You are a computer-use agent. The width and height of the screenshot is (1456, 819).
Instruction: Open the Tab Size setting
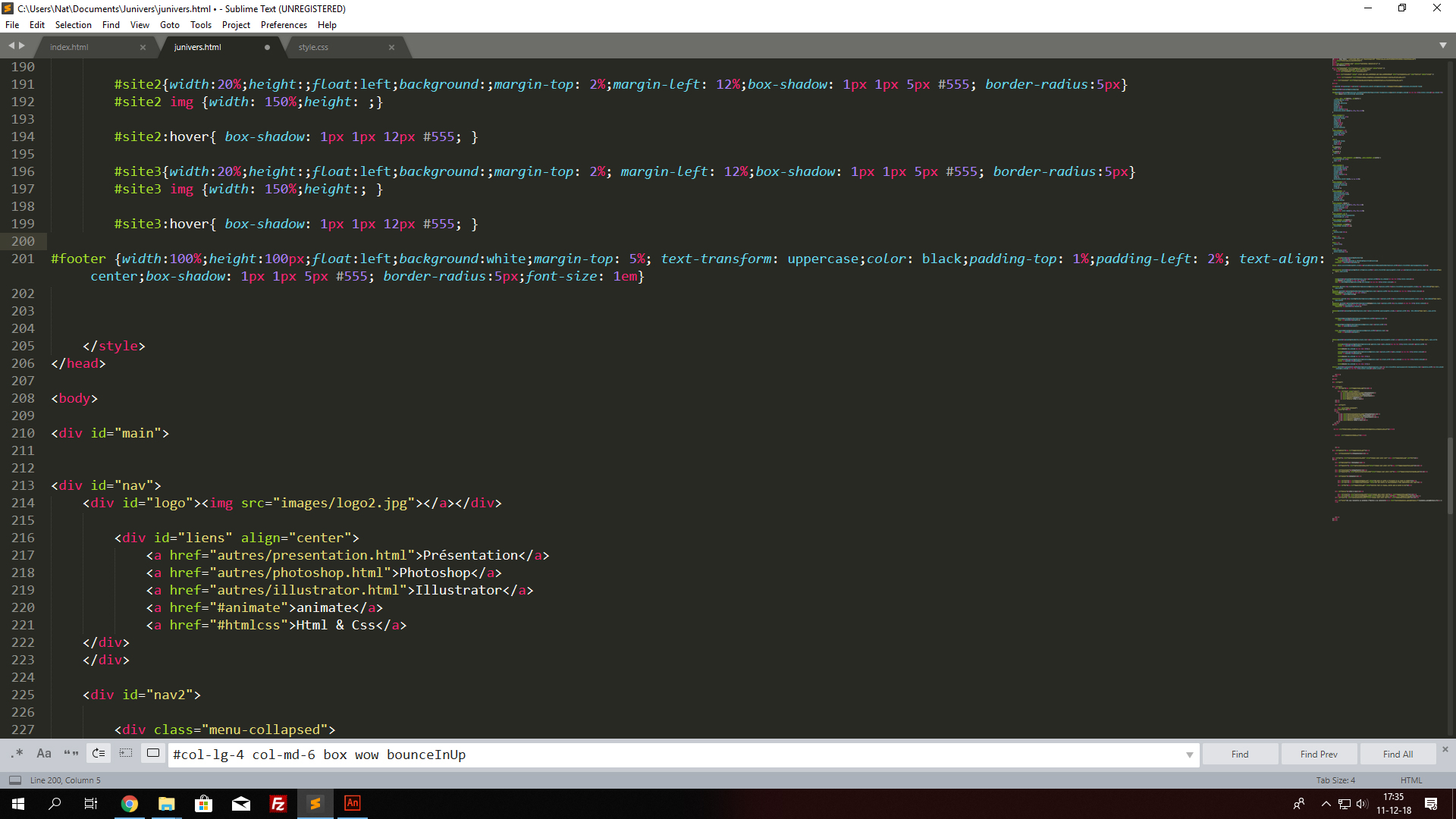tap(1335, 780)
